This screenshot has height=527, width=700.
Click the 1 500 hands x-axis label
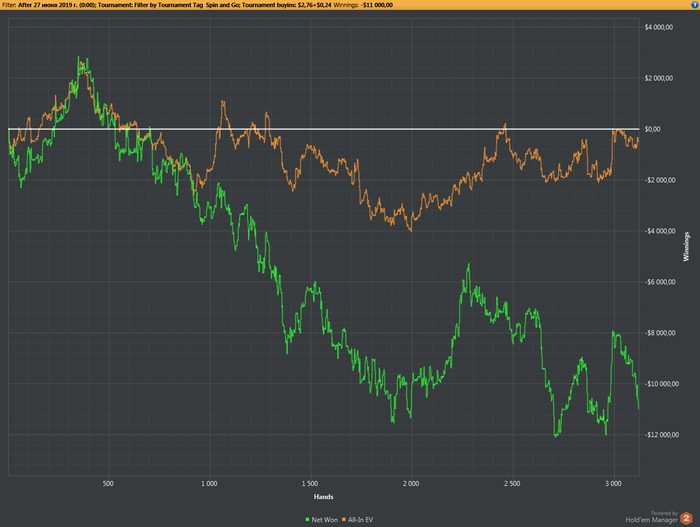pos(310,484)
